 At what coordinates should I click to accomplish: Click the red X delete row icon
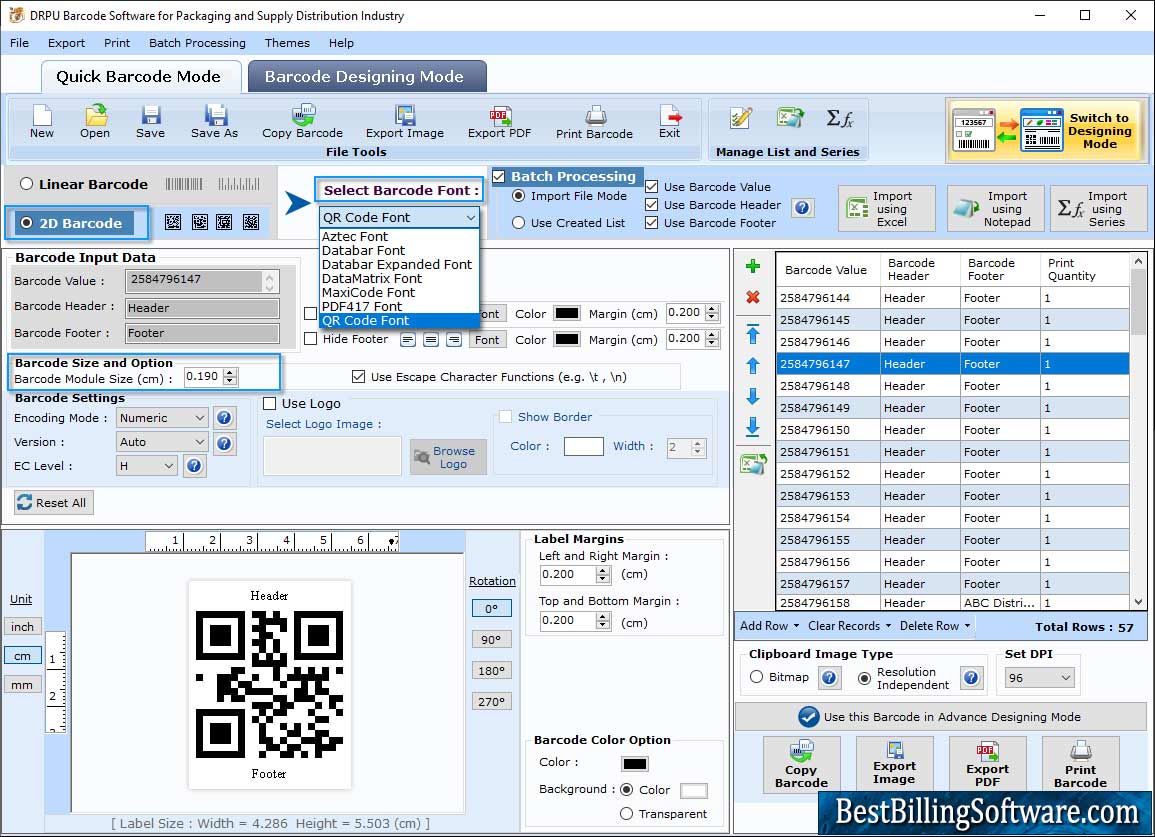(x=753, y=297)
